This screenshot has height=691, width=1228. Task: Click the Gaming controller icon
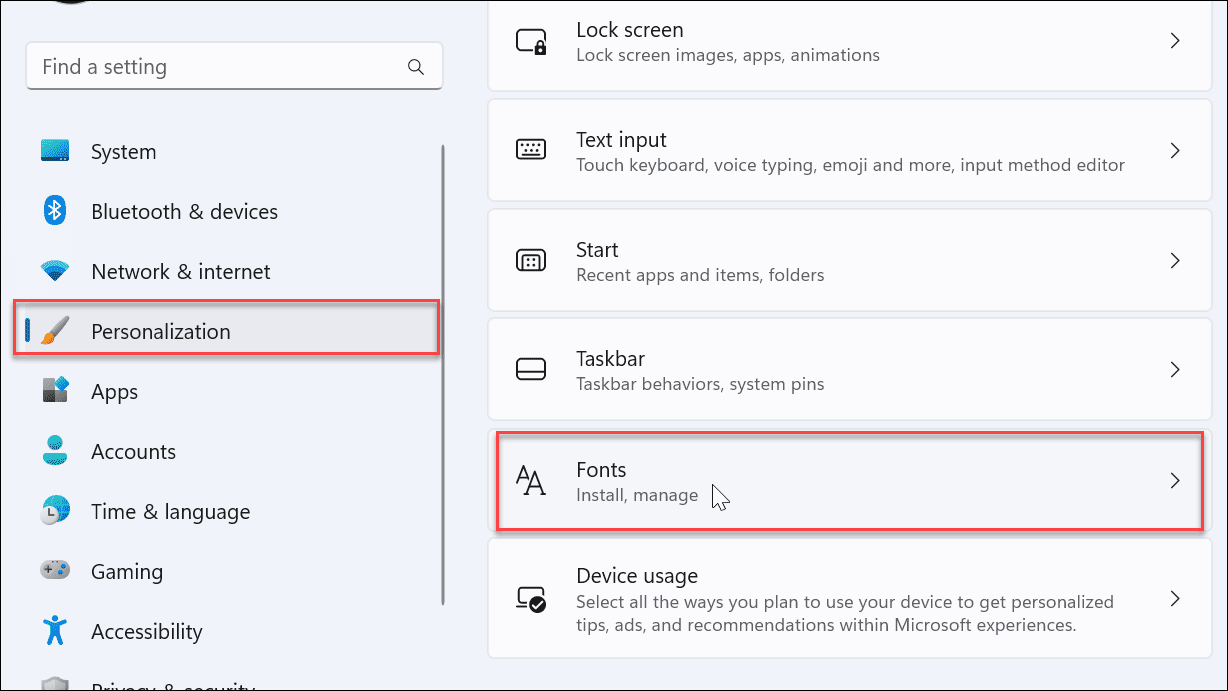pos(54,571)
